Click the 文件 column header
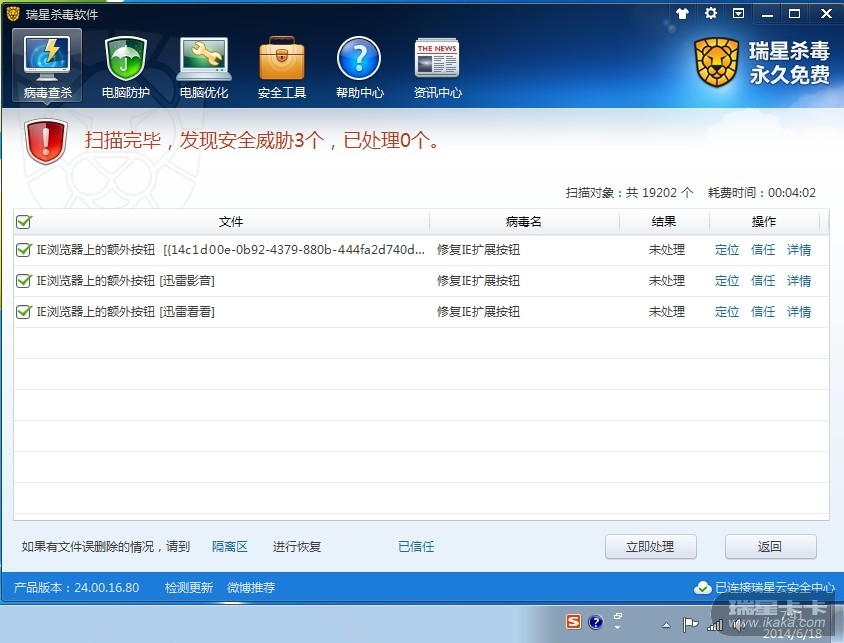 coord(231,222)
